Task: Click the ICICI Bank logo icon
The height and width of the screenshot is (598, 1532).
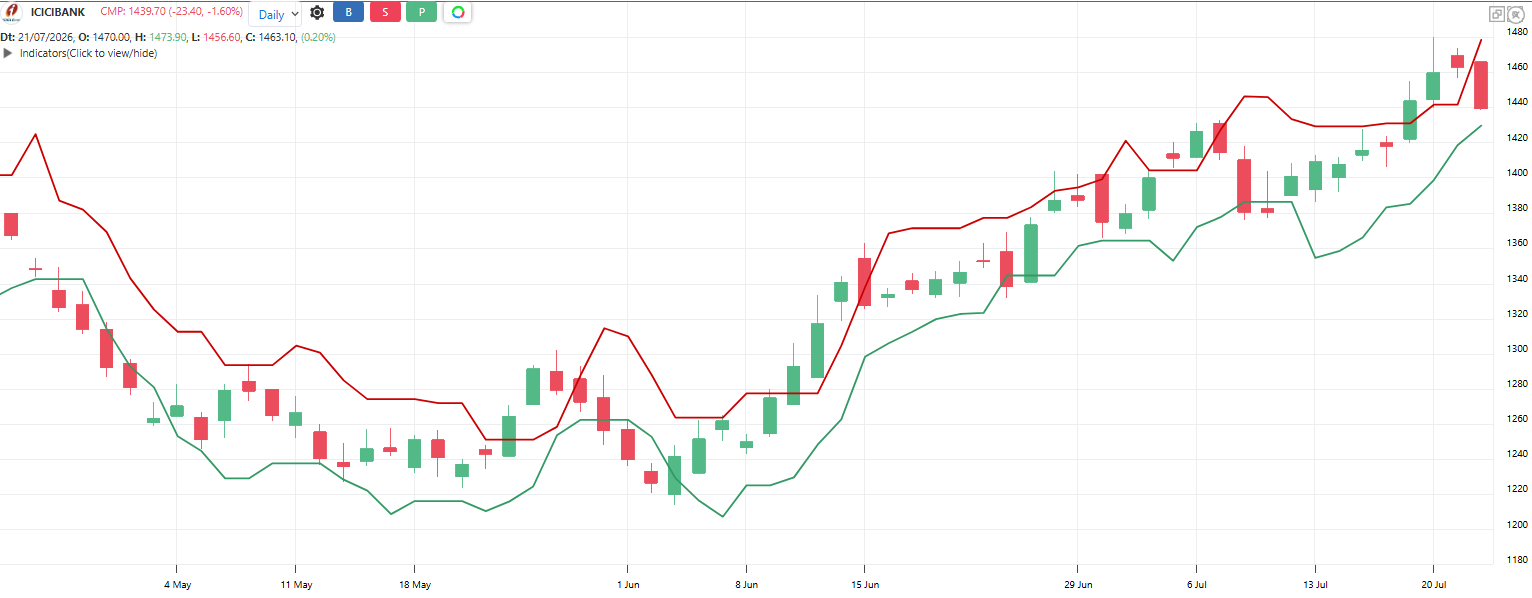Action: tap(11, 12)
